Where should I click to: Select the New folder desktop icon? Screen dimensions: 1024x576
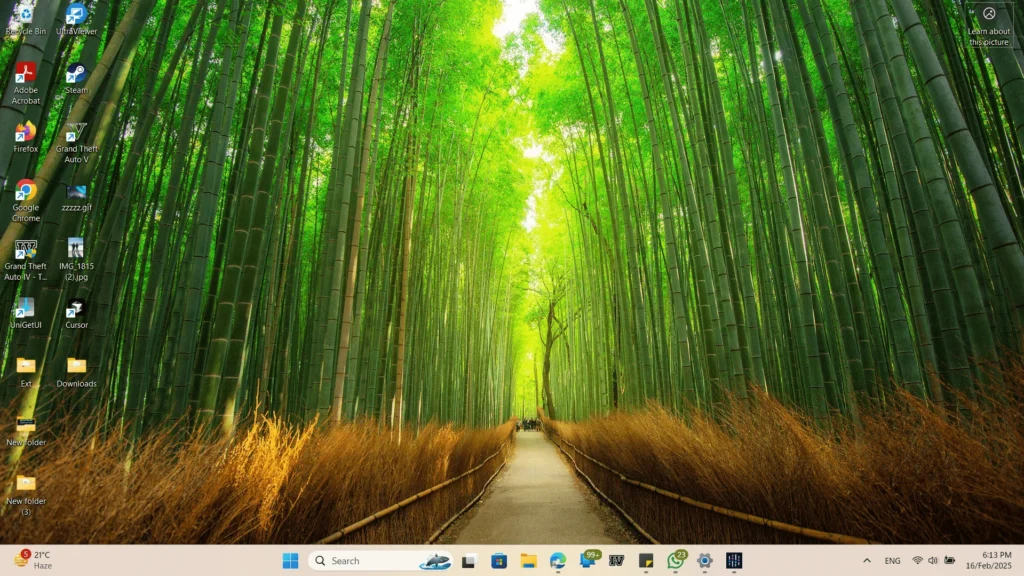(25, 431)
